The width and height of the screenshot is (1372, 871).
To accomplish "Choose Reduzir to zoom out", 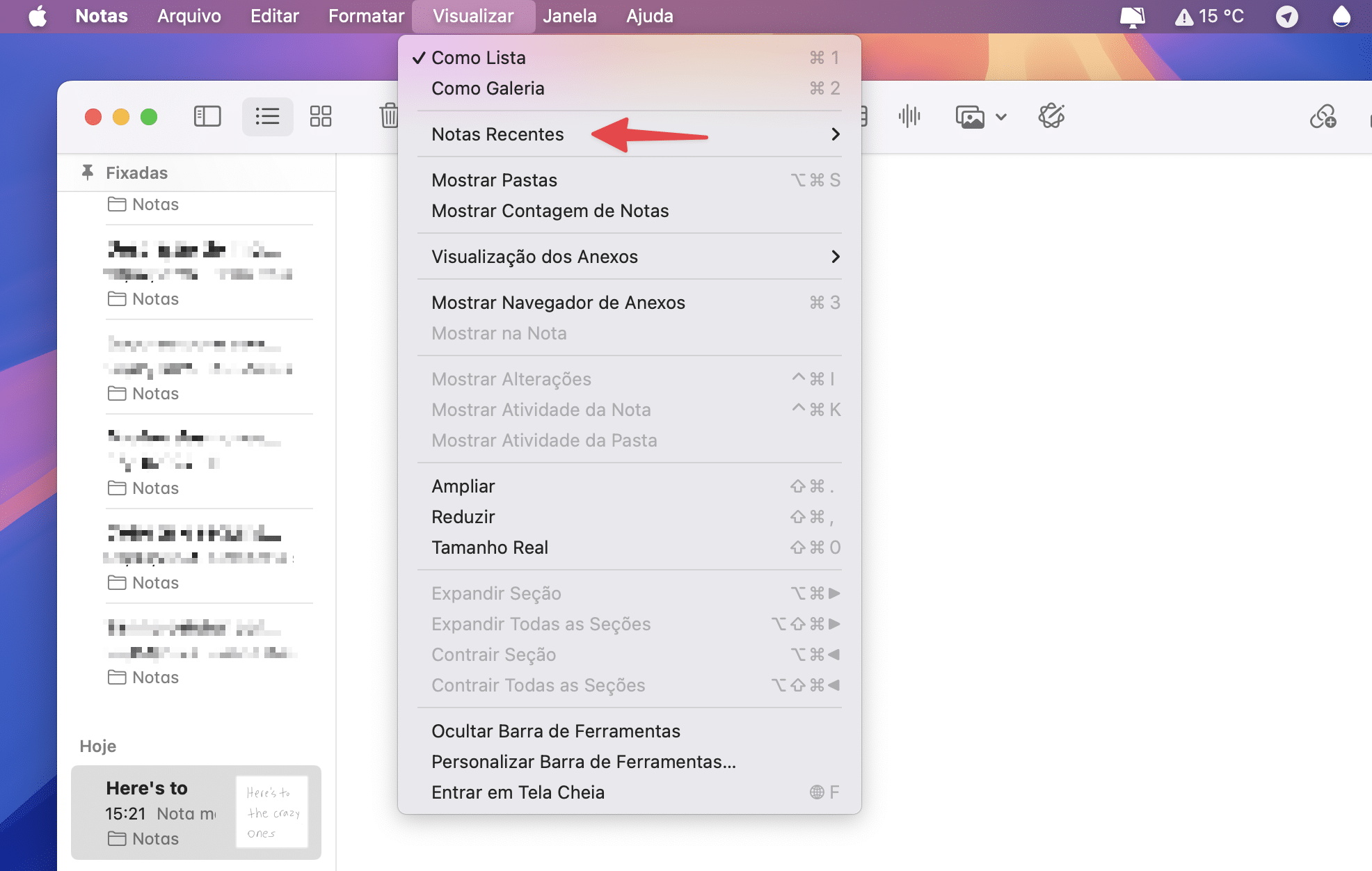I will coord(630,517).
